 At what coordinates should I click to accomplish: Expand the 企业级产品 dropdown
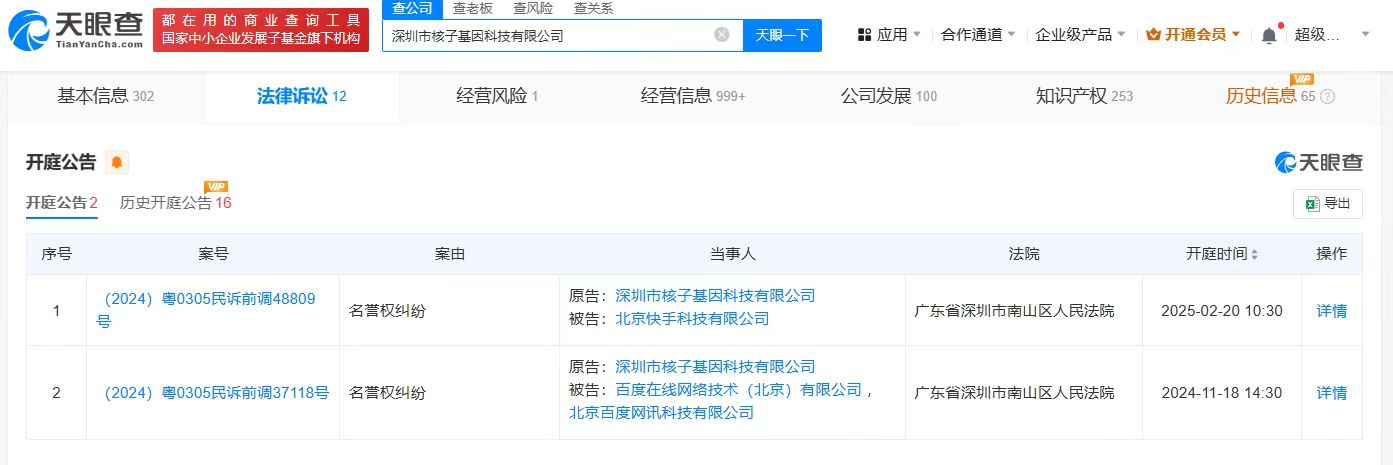click(1080, 35)
